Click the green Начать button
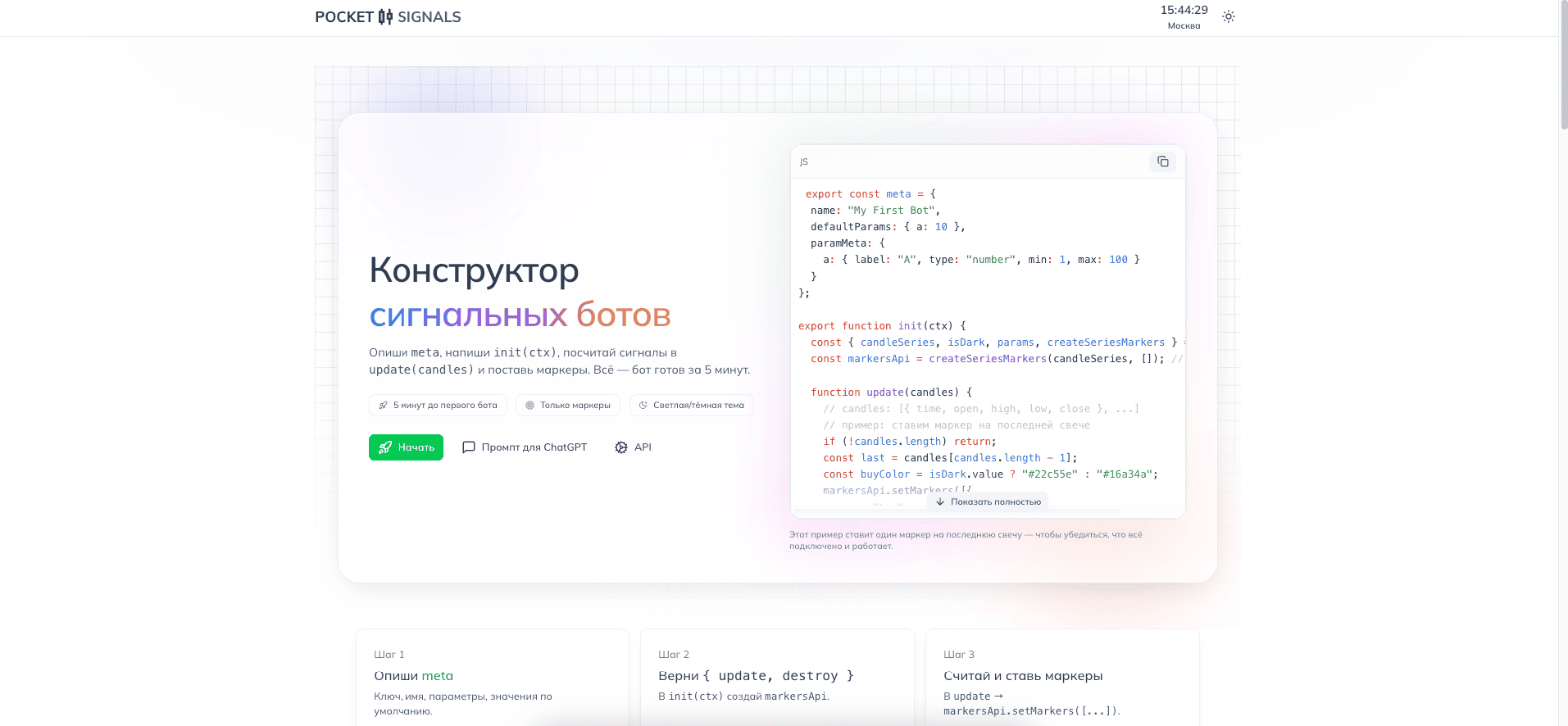Screen dimensions: 1568x726 tap(406, 447)
